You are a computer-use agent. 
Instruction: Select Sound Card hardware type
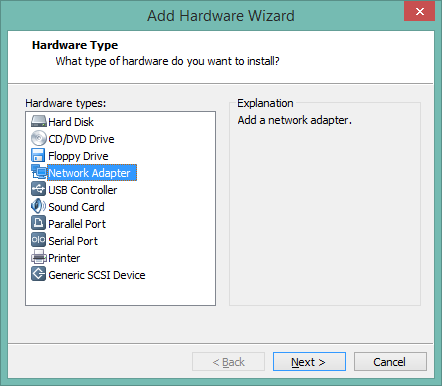pos(76,207)
